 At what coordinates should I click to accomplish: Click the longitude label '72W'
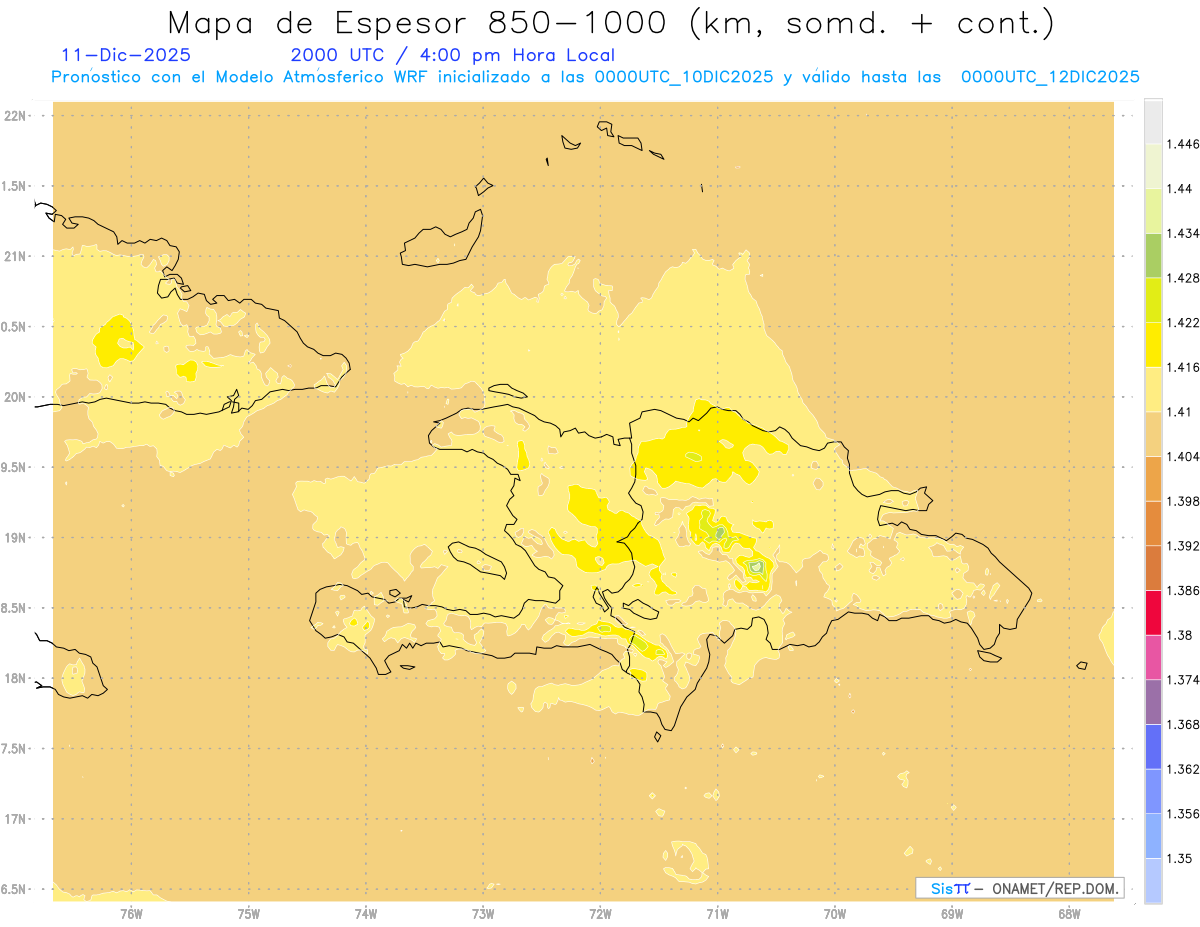coord(600,913)
